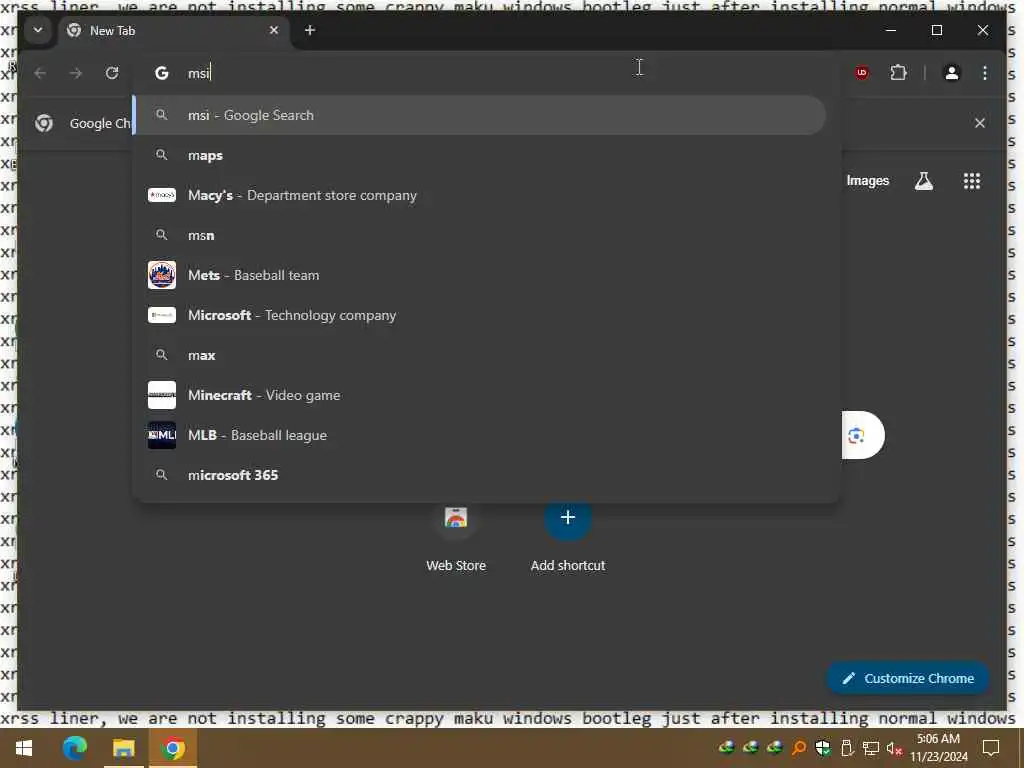Open Search Labs flask icon

(x=923, y=181)
